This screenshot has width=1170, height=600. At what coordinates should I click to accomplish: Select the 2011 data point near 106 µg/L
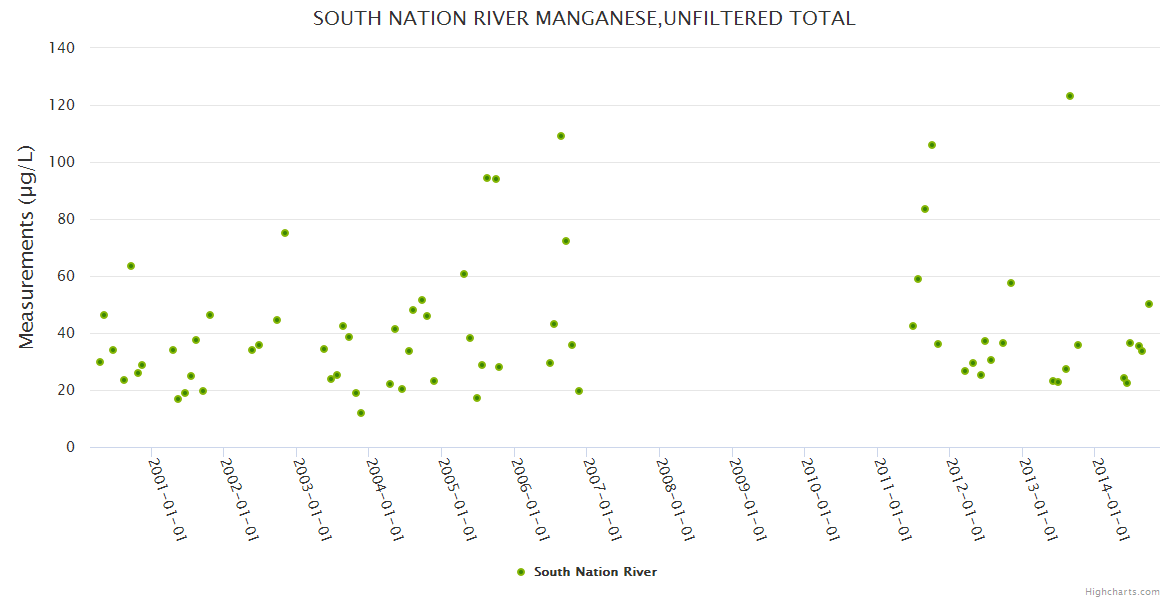click(932, 145)
